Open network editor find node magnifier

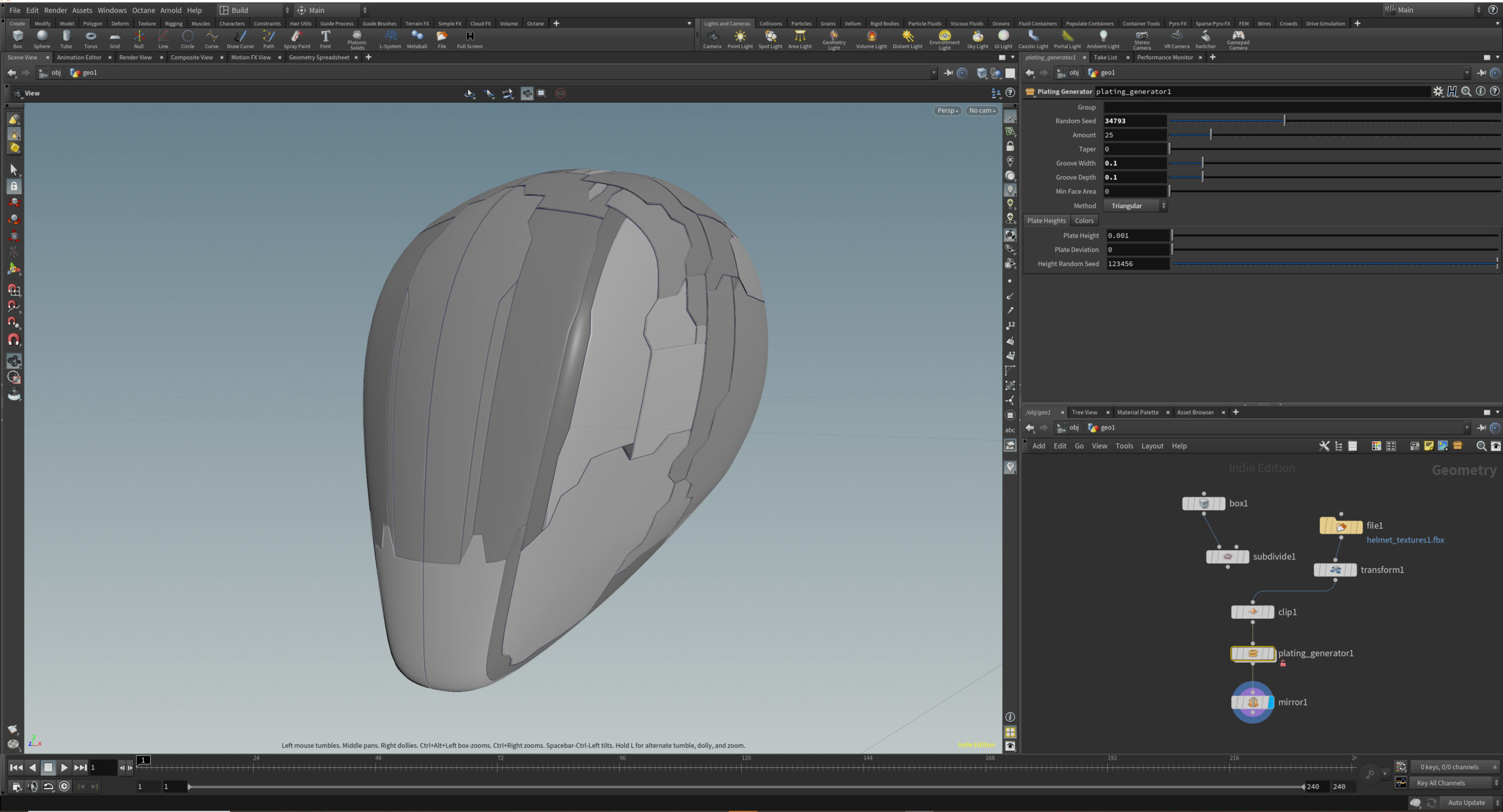[x=1481, y=446]
